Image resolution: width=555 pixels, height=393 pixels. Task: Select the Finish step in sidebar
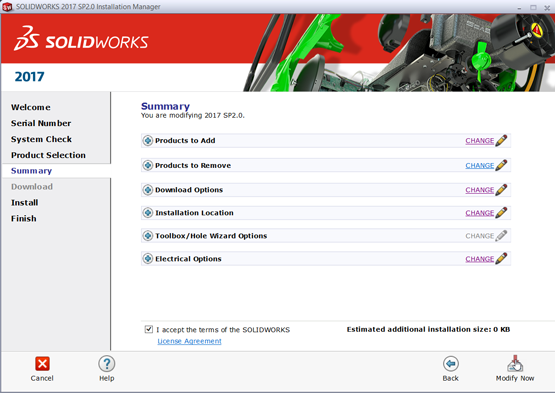[24, 218]
